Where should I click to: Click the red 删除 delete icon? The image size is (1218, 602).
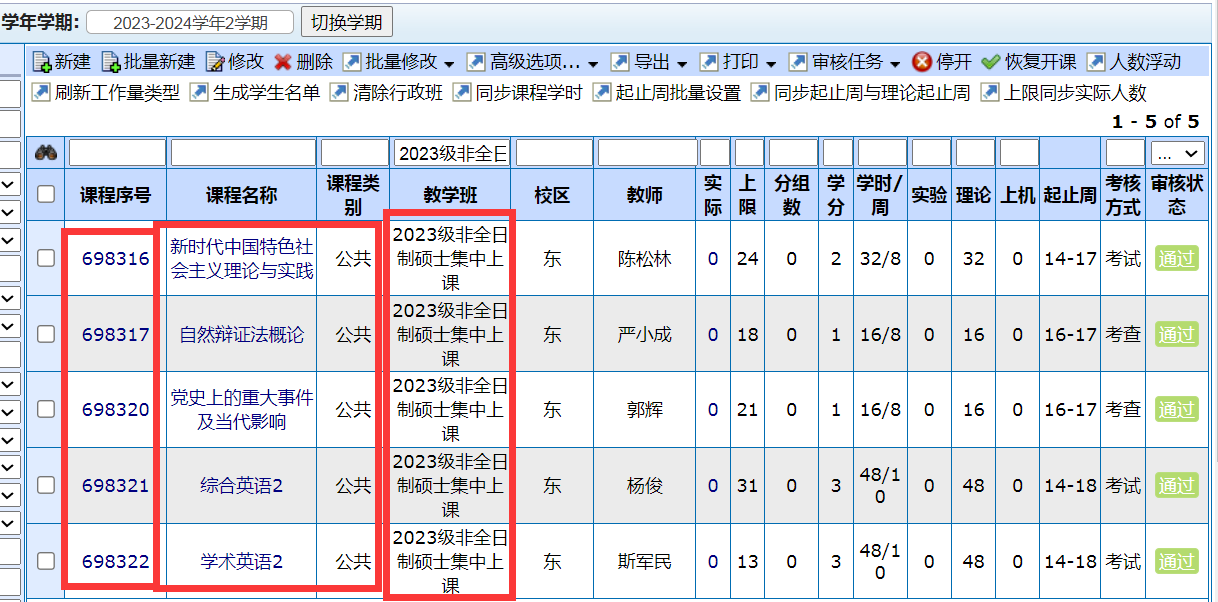point(283,62)
